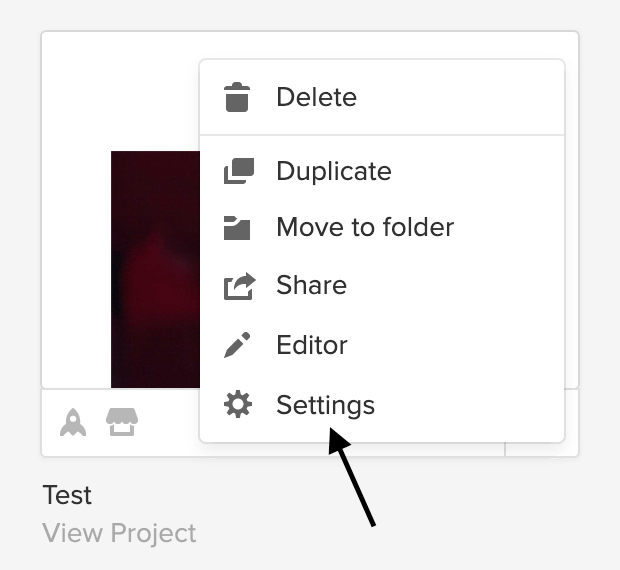Select Share in the project menu
620x570 pixels.
pyautogui.click(x=311, y=287)
